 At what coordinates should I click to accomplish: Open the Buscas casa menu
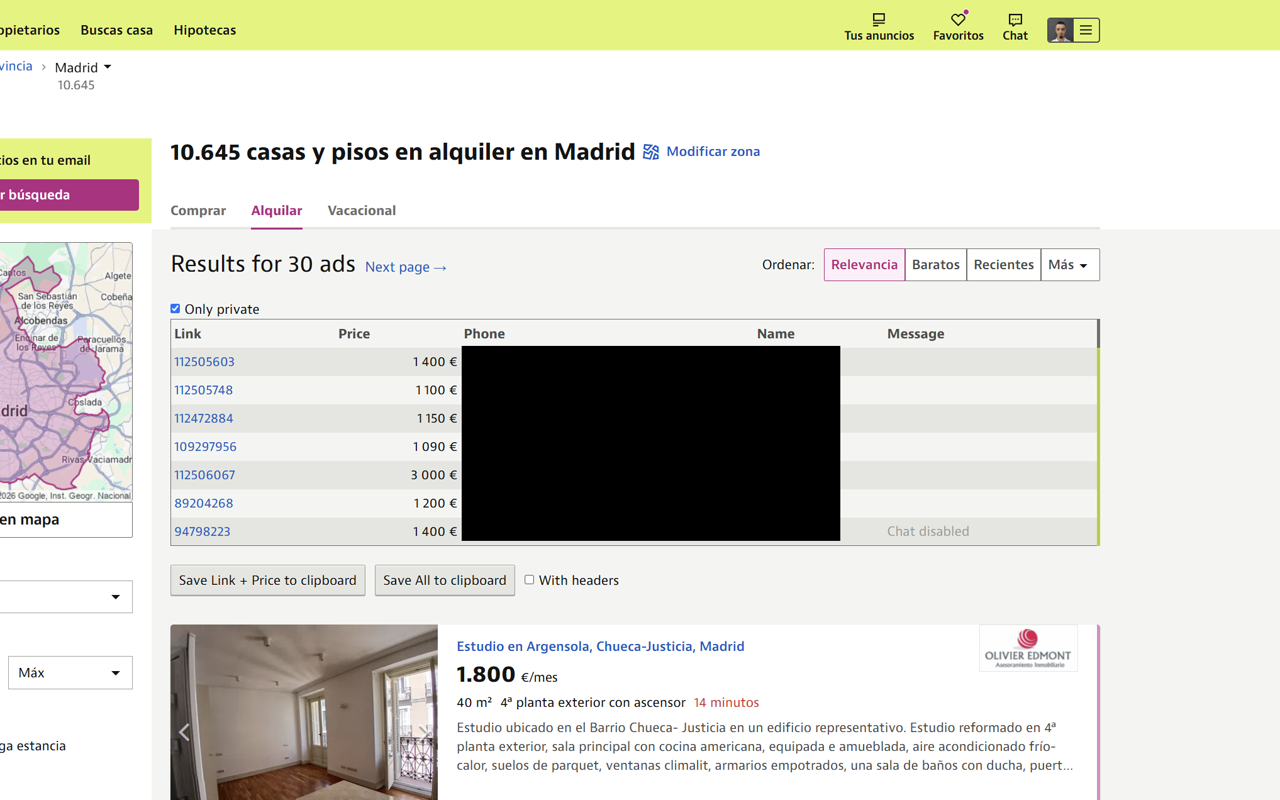(x=117, y=30)
